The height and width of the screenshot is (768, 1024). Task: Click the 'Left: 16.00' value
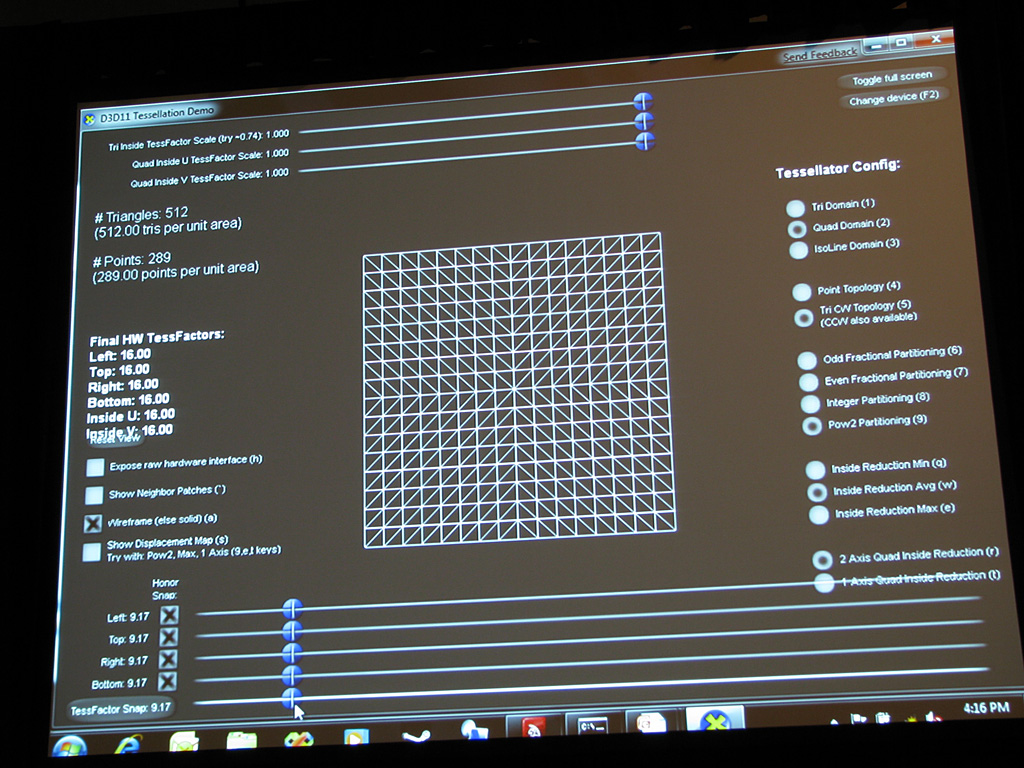point(120,355)
